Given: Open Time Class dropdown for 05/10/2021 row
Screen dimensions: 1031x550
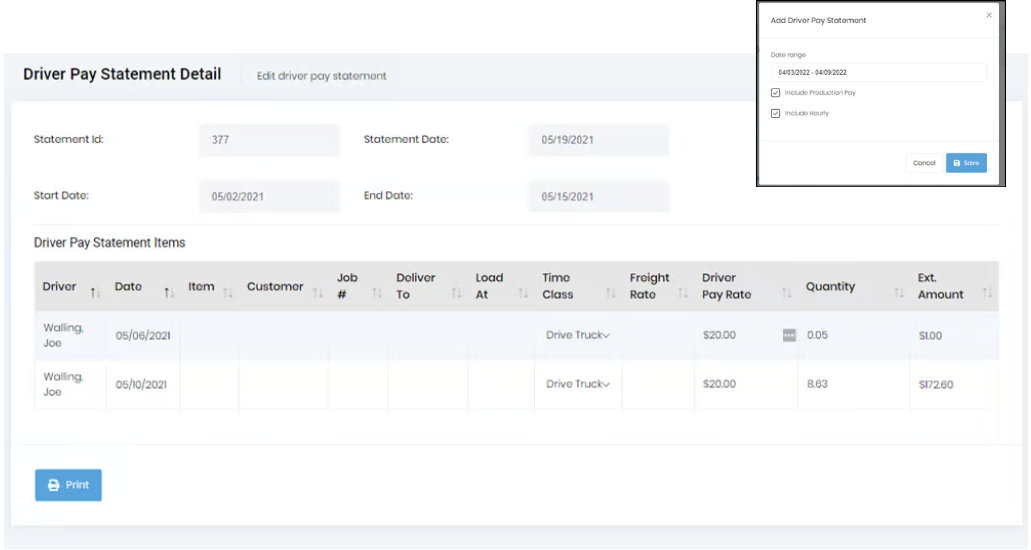Looking at the screenshot, I should click(x=577, y=384).
